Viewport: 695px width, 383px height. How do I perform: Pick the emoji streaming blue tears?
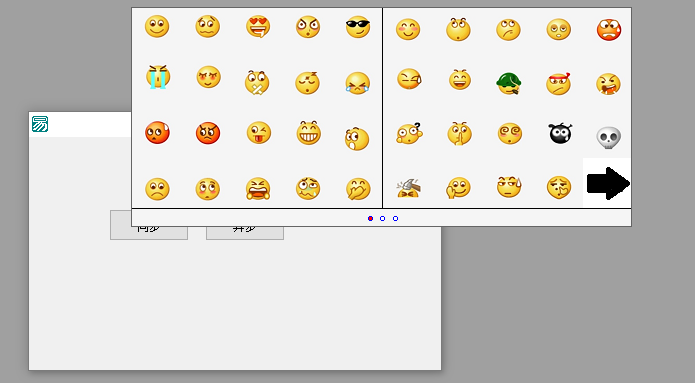158,77
